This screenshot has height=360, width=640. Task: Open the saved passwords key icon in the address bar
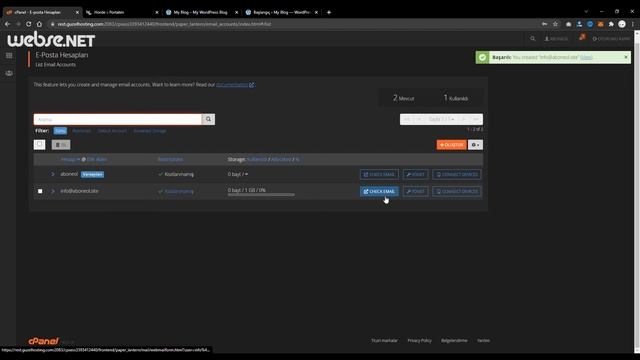[544, 24]
